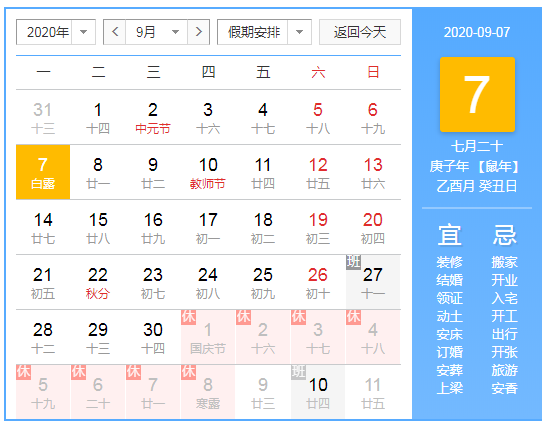Select September 19 初三
Viewport: 547px width, 425px height.
click(318, 227)
